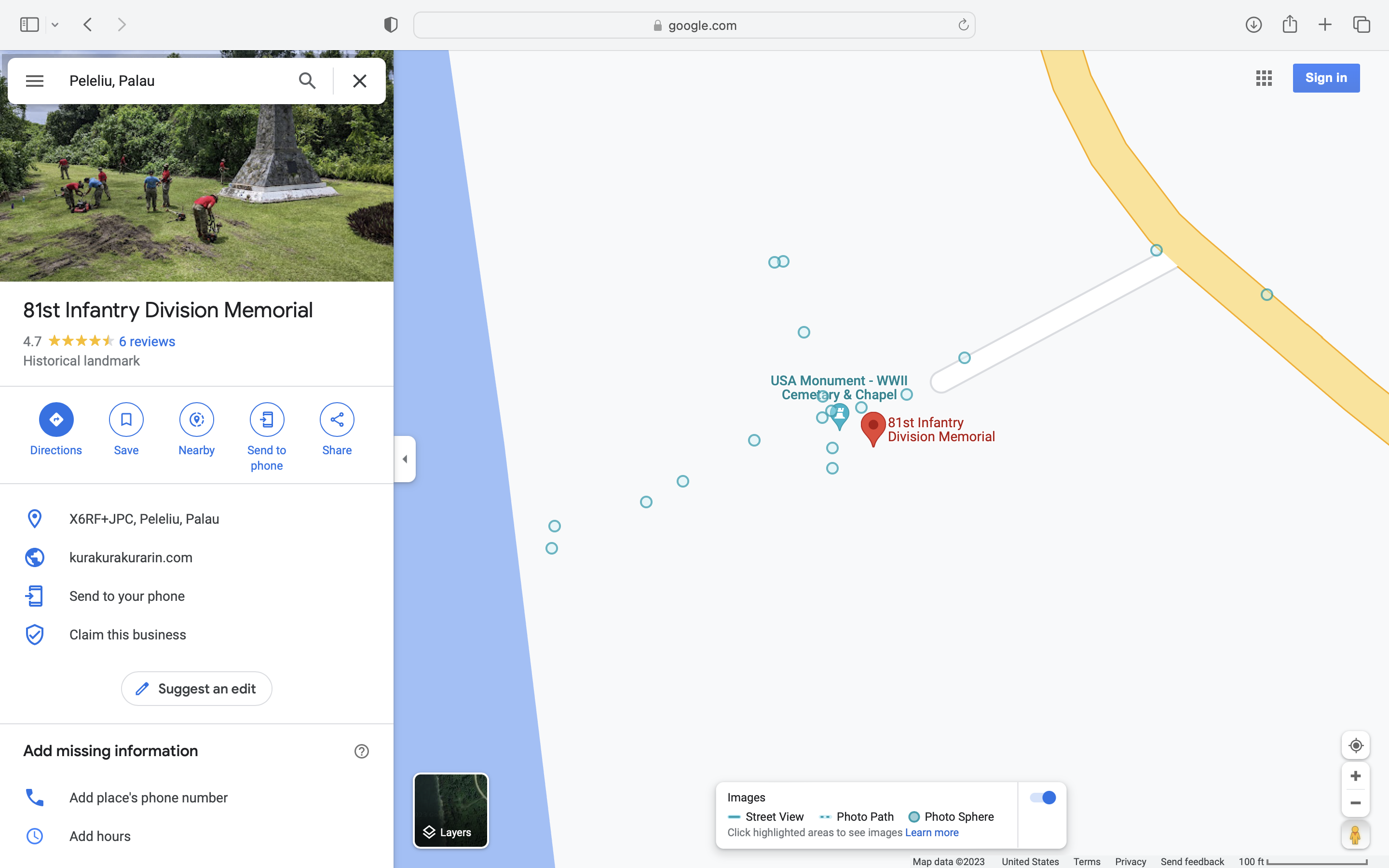1389x868 pixels.
Task: Save this place with bookmark icon
Action: [126, 420]
